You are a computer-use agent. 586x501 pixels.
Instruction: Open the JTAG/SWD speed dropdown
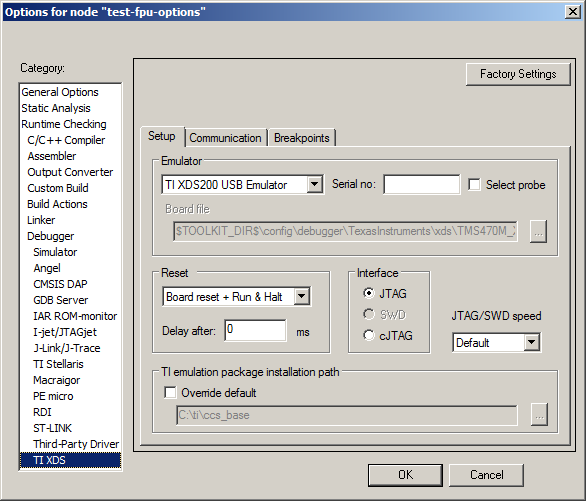[x=531, y=342]
